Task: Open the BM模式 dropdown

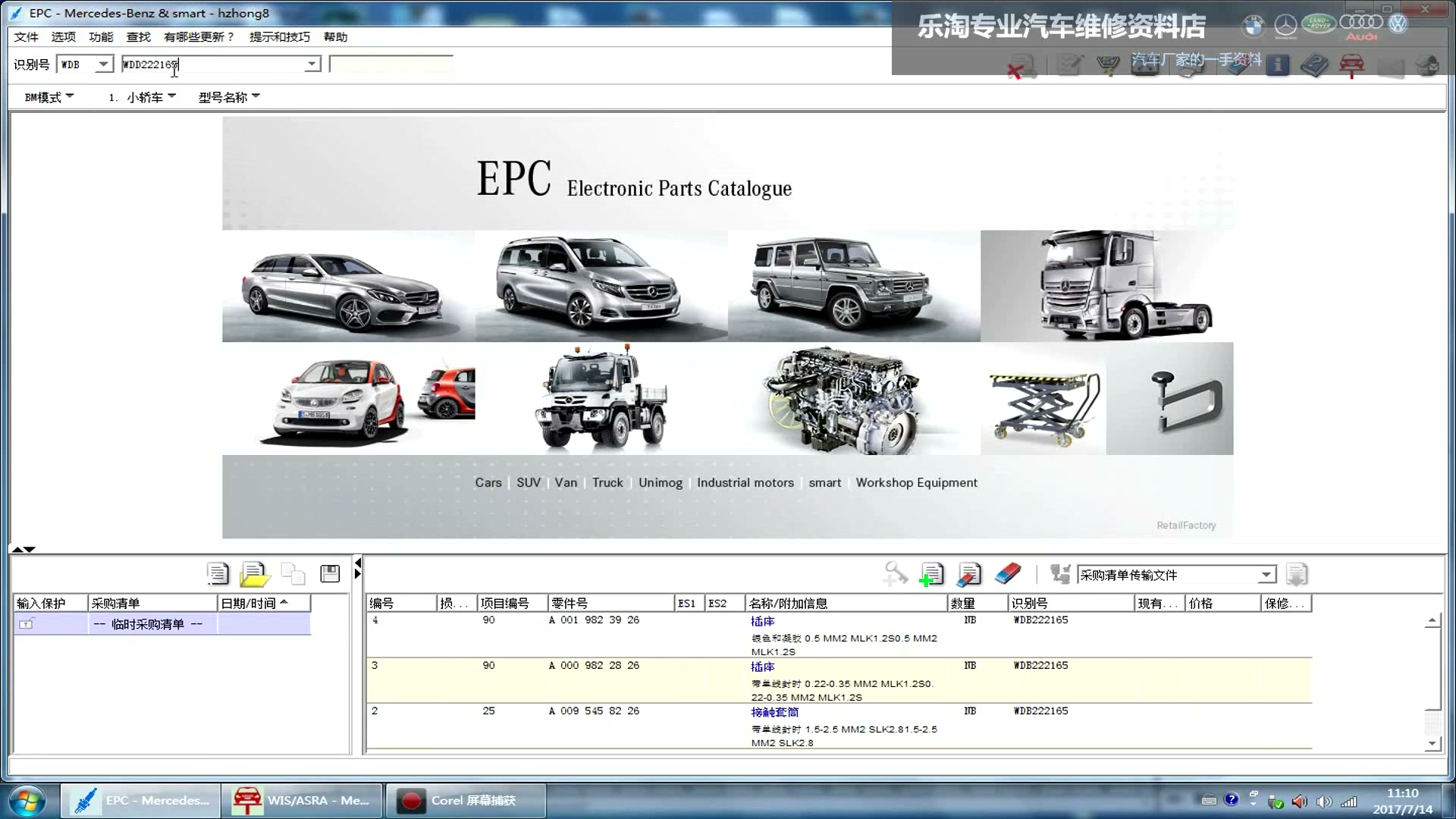Action: 49,97
